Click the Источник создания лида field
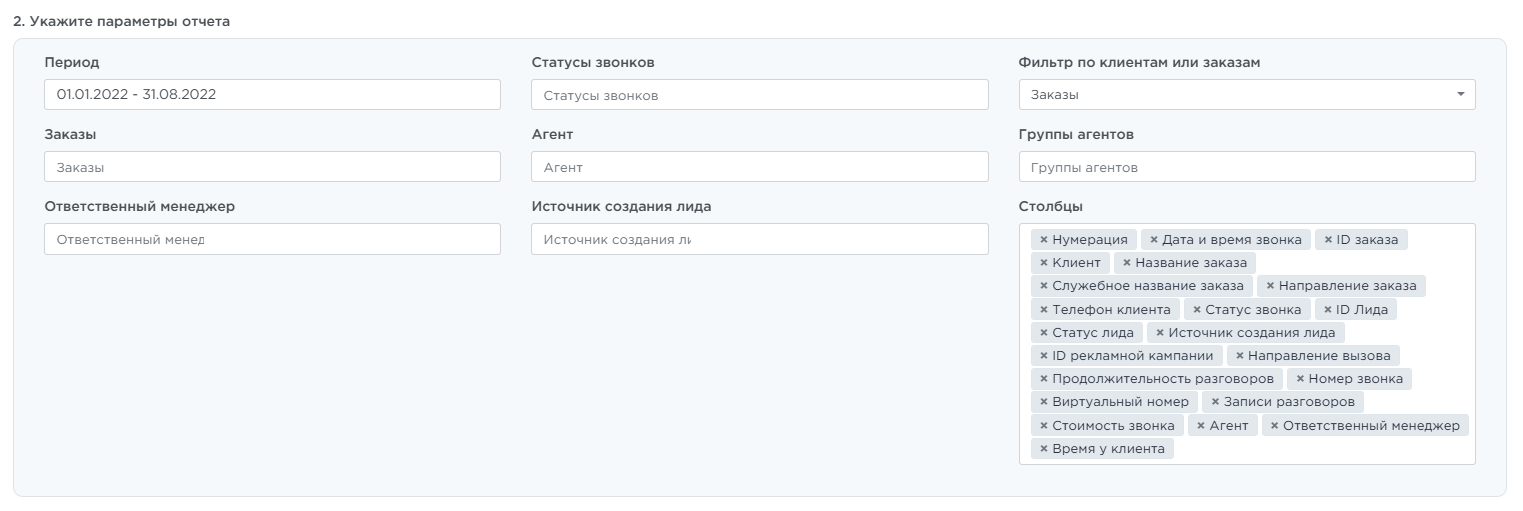Screen dimensions: 1523x511 click(759, 239)
